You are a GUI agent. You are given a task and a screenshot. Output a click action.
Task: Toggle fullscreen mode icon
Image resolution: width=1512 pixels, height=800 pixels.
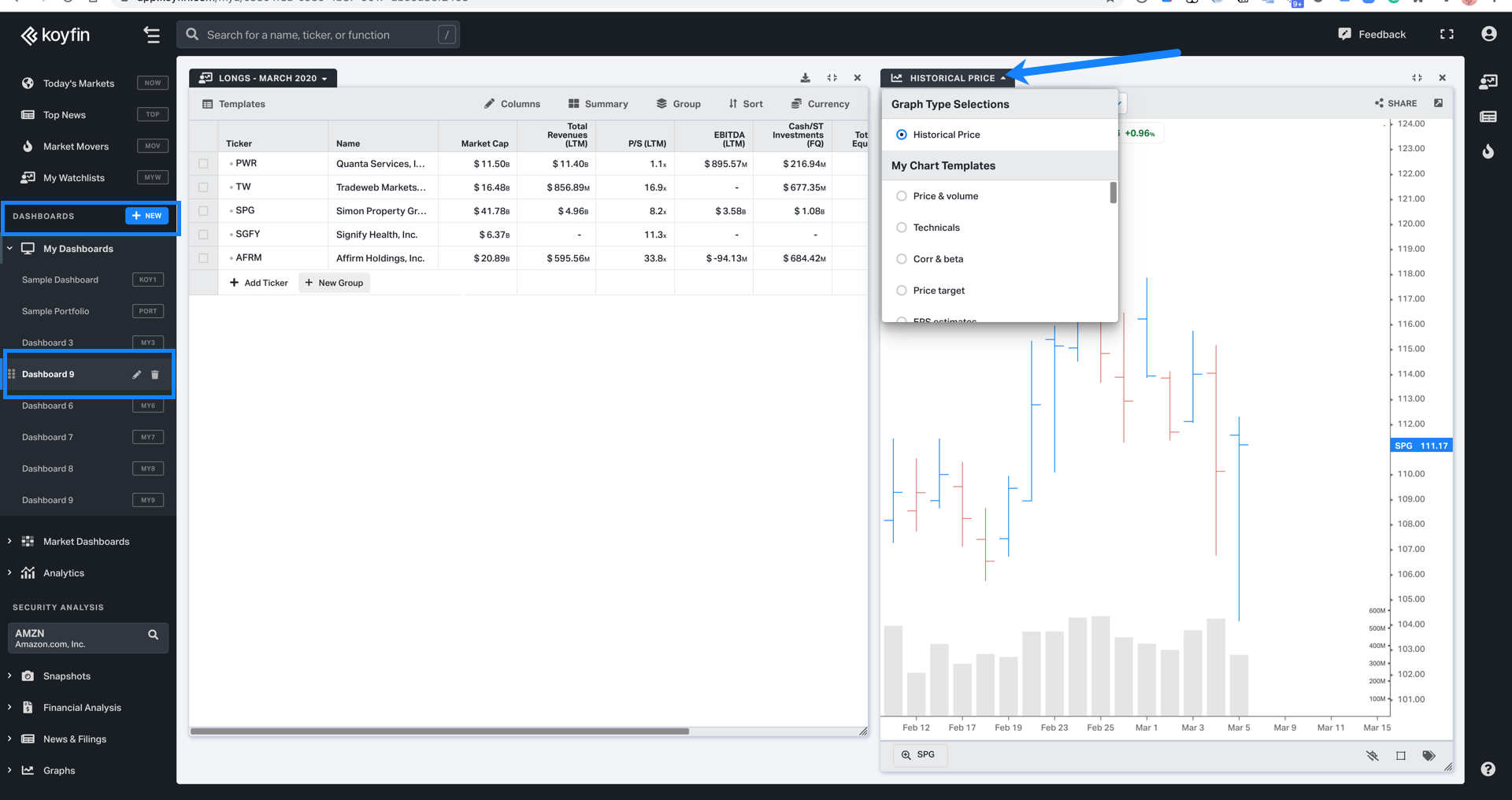[x=1447, y=34]
